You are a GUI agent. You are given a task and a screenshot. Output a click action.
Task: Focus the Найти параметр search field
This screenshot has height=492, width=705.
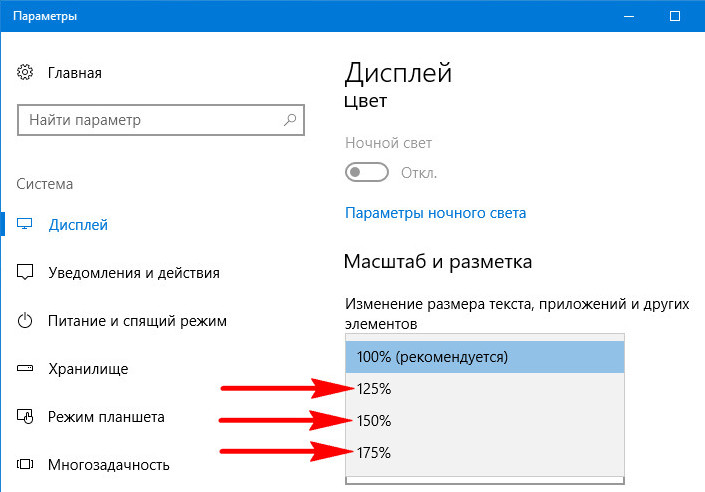tap(161, 120)
